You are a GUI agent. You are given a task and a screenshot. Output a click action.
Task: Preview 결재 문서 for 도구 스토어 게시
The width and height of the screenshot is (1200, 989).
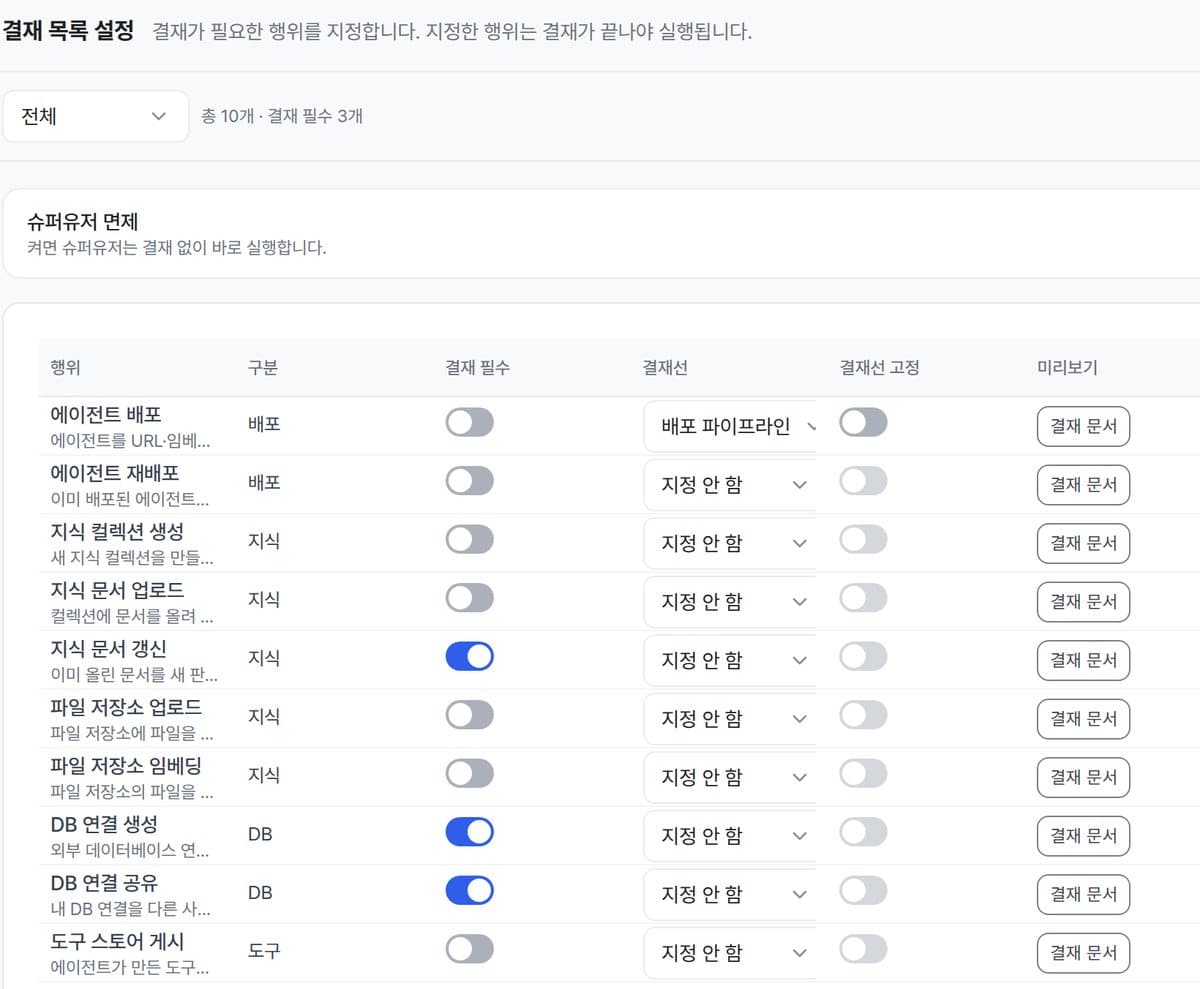(1083, 953)
